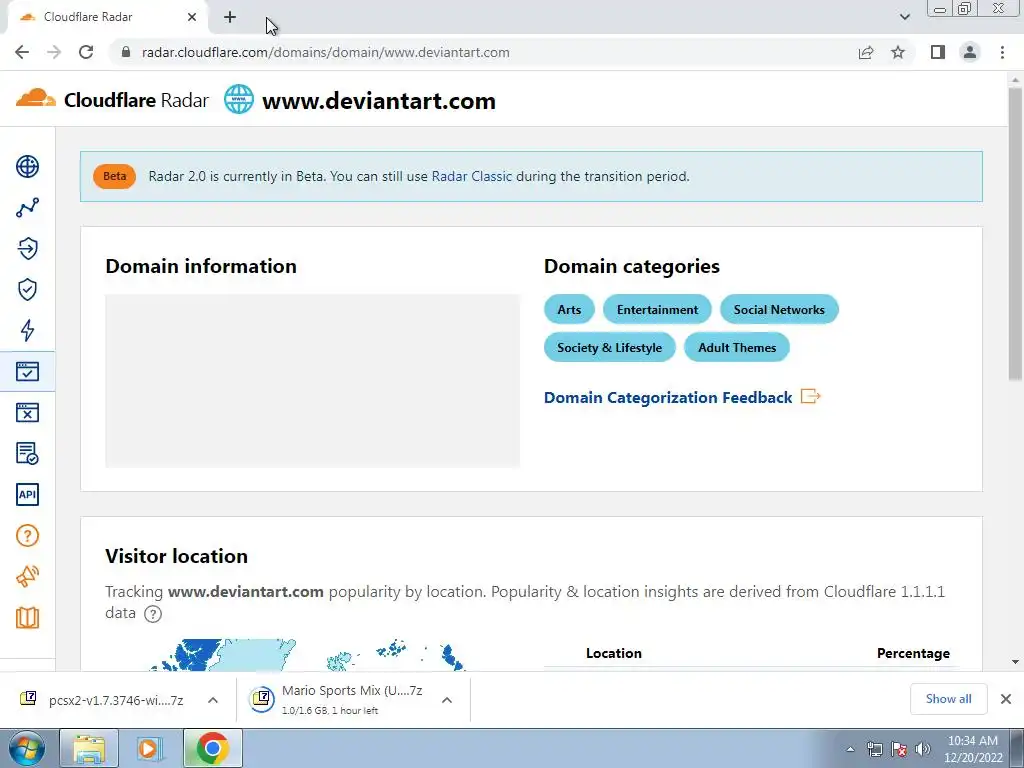
Task: View site information via the lock icon
Action: coord(127,52)
